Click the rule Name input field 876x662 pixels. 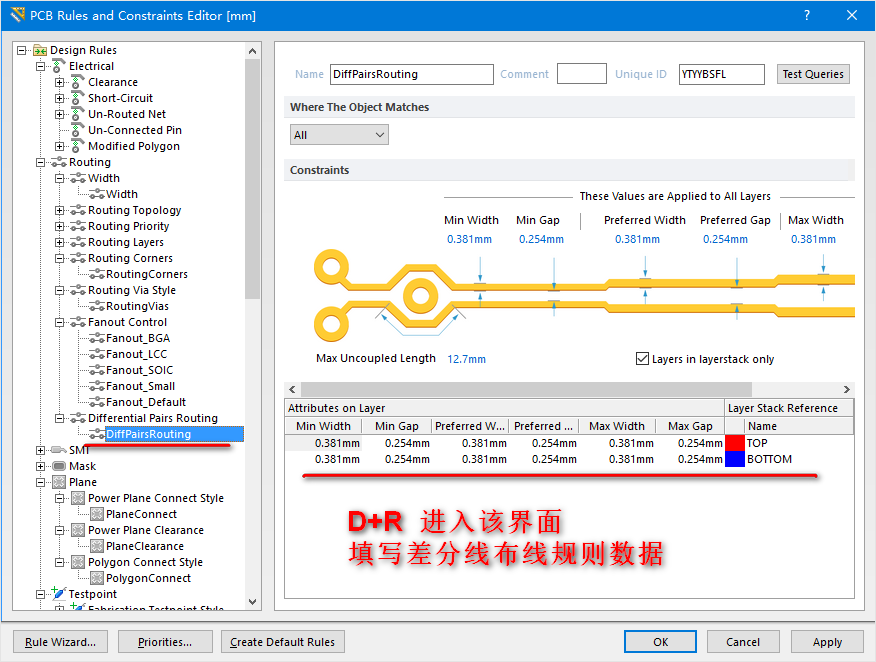pyautogui.click(x=411, y=74)
